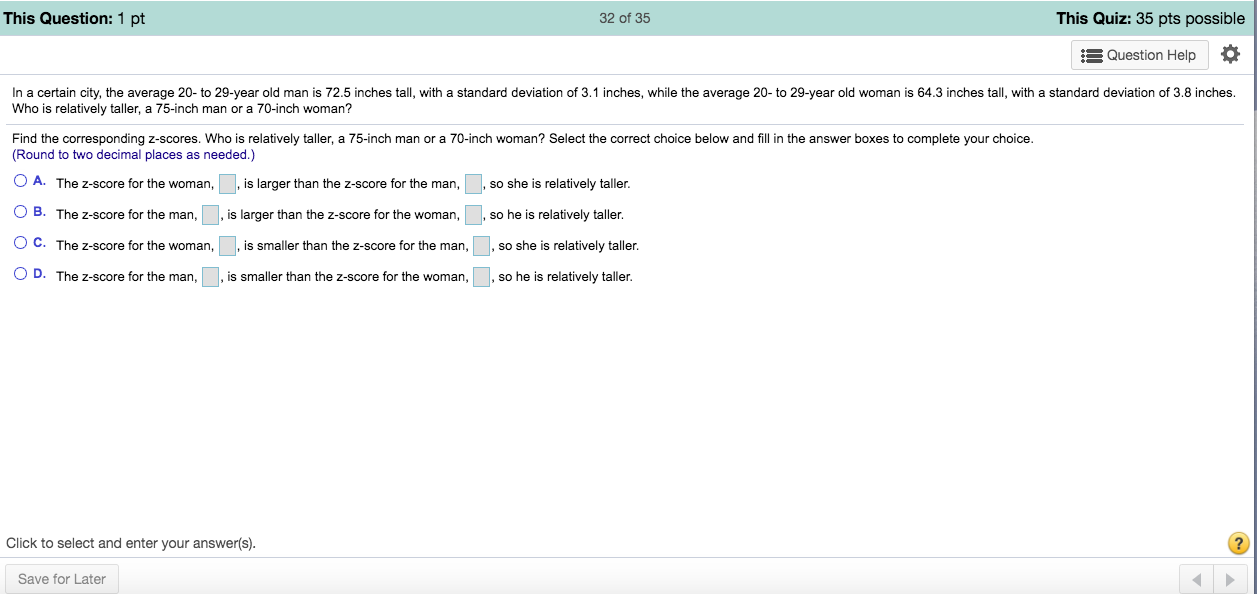Viewport: 1257px width, 594px height.
Task: Select answer choice B radio button
Action: coord(19,211)
